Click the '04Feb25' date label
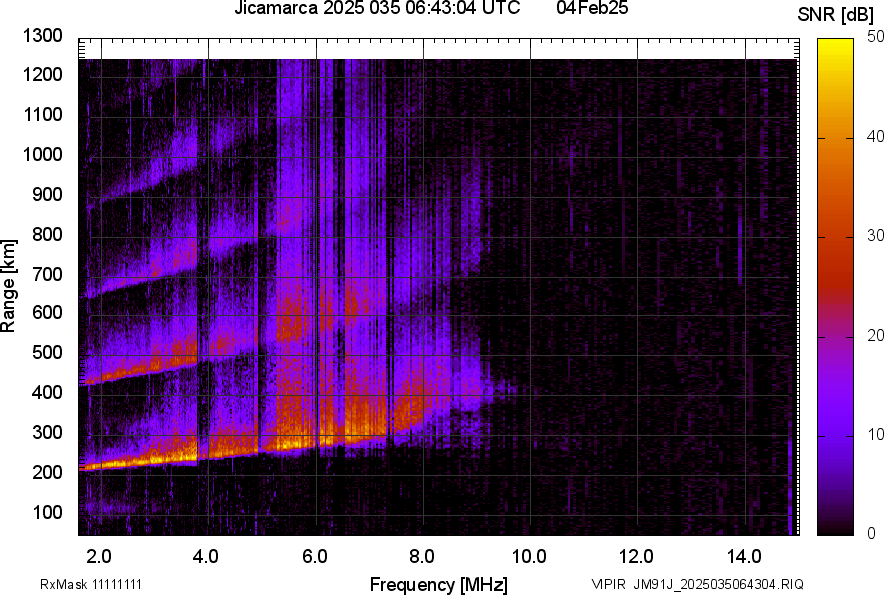 click(586, 9)
